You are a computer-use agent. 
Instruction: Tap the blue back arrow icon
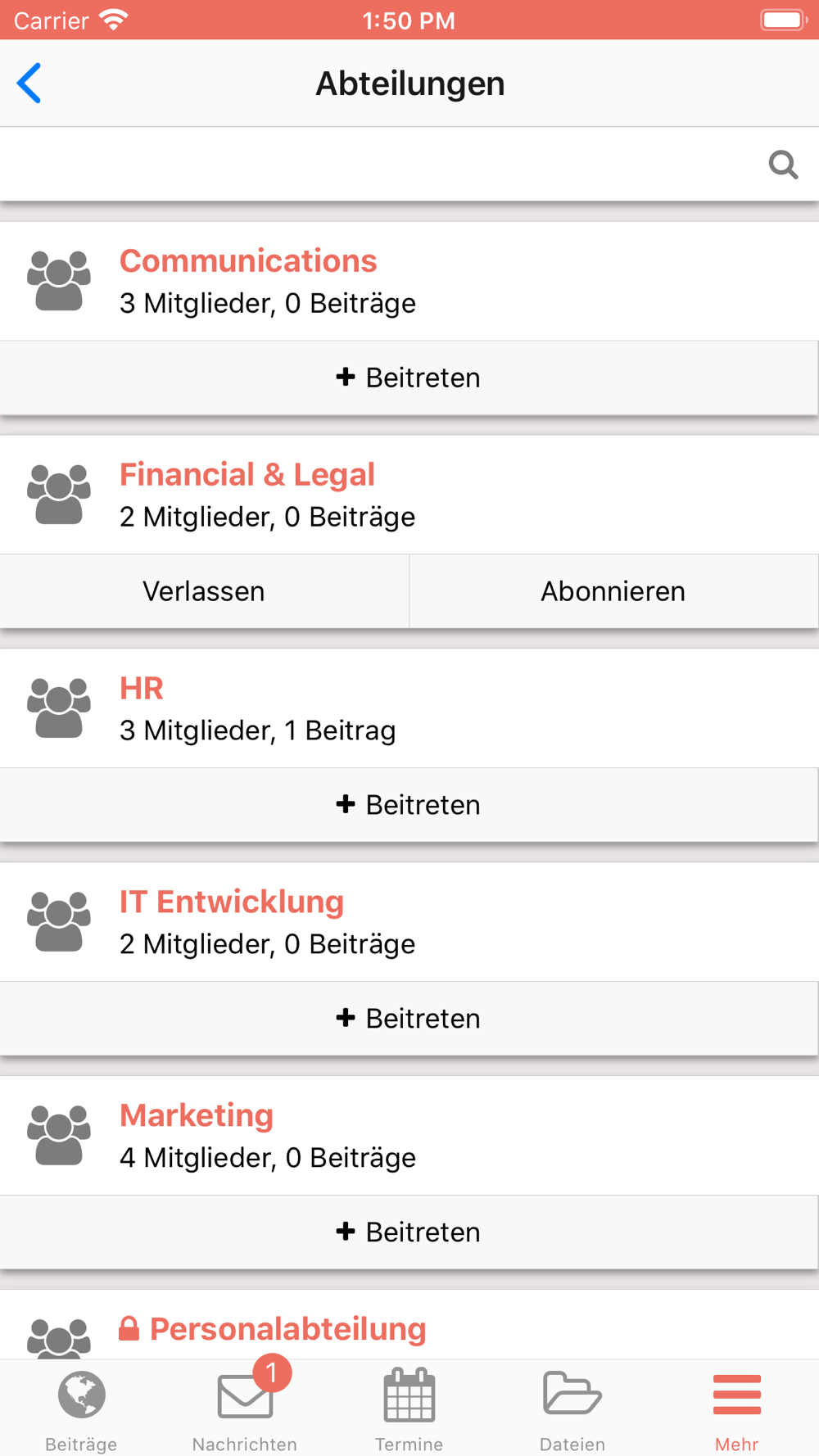[x=29, y=83]
